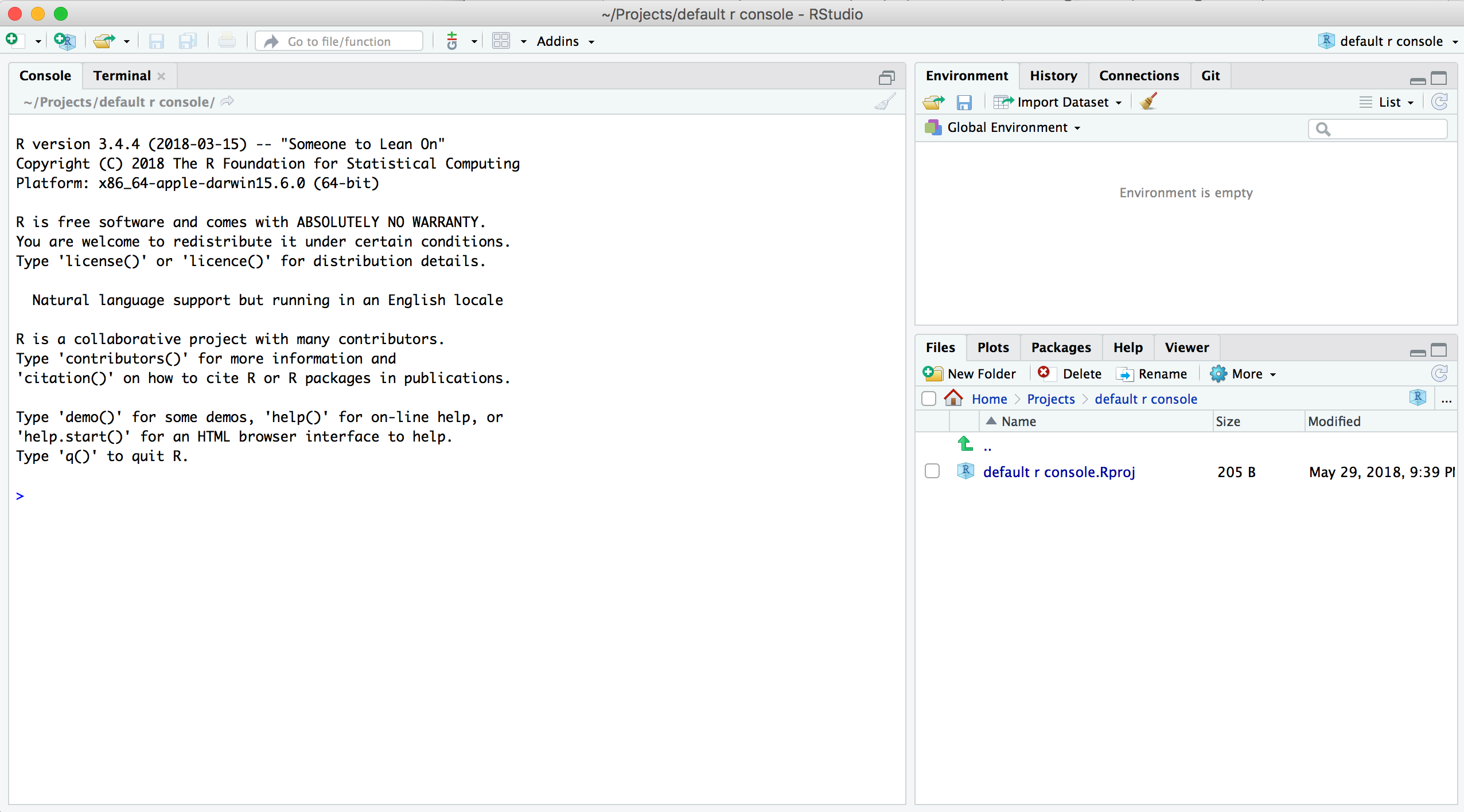Click the Workspace Panes grid icon
This screenshot has width=1464, height=812.
tap(501, 41)
